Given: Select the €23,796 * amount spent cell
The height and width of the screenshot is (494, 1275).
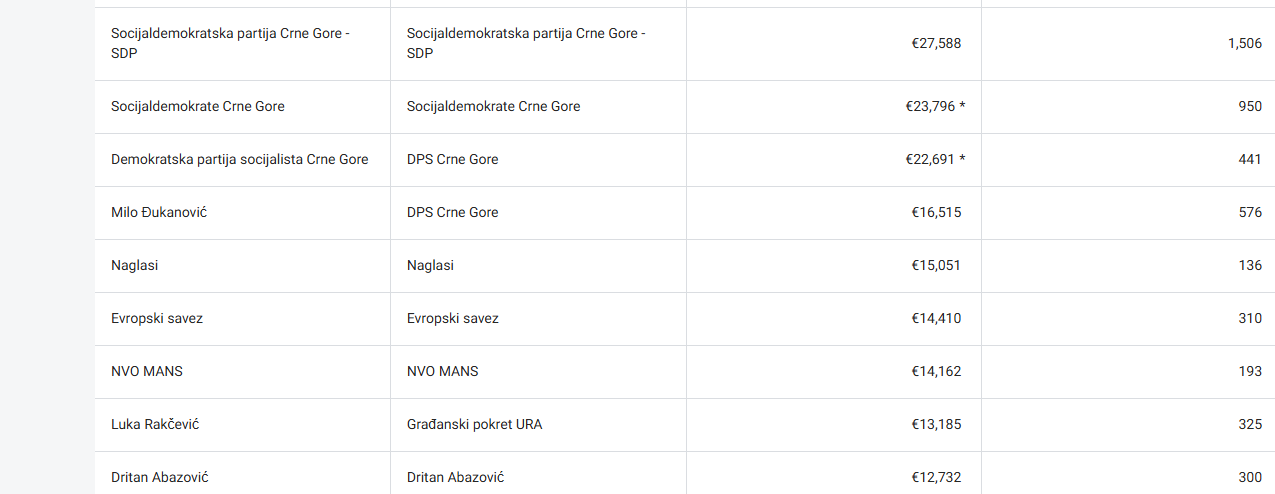Looking at the screenshot, I should click(x=835, y=107).
